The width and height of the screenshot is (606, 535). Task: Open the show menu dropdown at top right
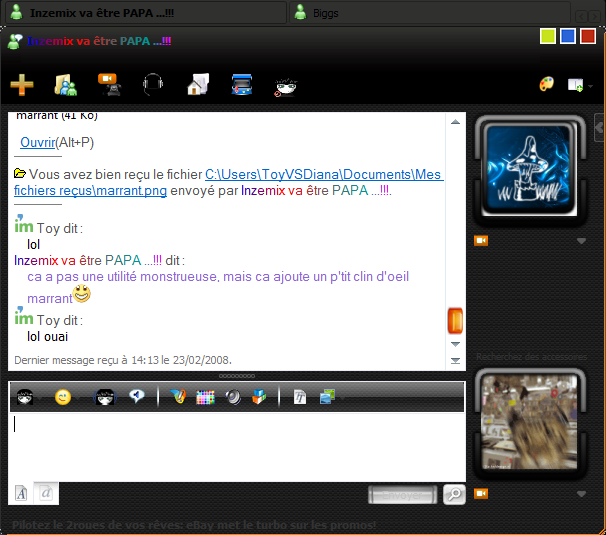(x=579, y=86)
